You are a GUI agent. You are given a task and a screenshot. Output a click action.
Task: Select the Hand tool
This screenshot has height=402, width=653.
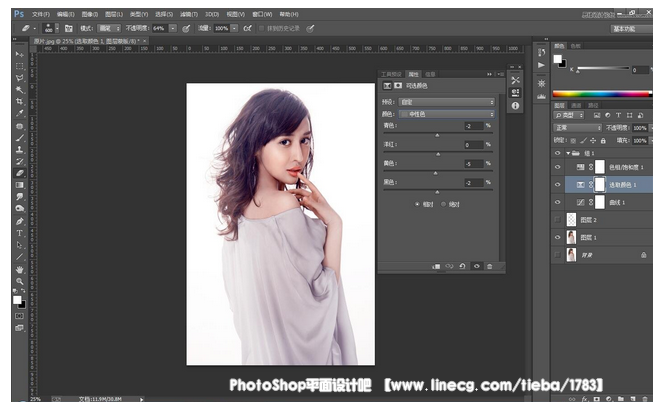20,269
